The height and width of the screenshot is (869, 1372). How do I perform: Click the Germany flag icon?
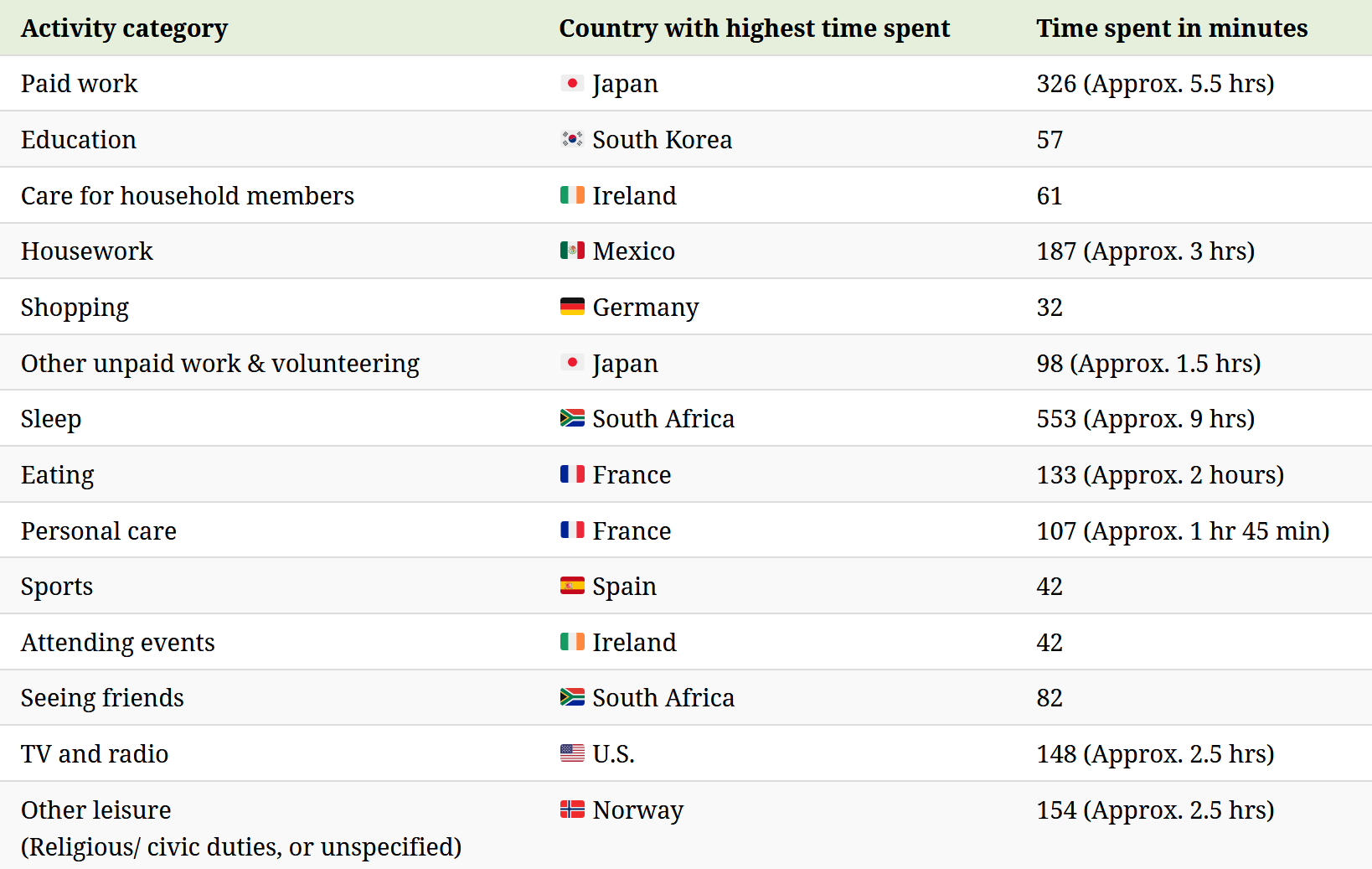[572, 307]
